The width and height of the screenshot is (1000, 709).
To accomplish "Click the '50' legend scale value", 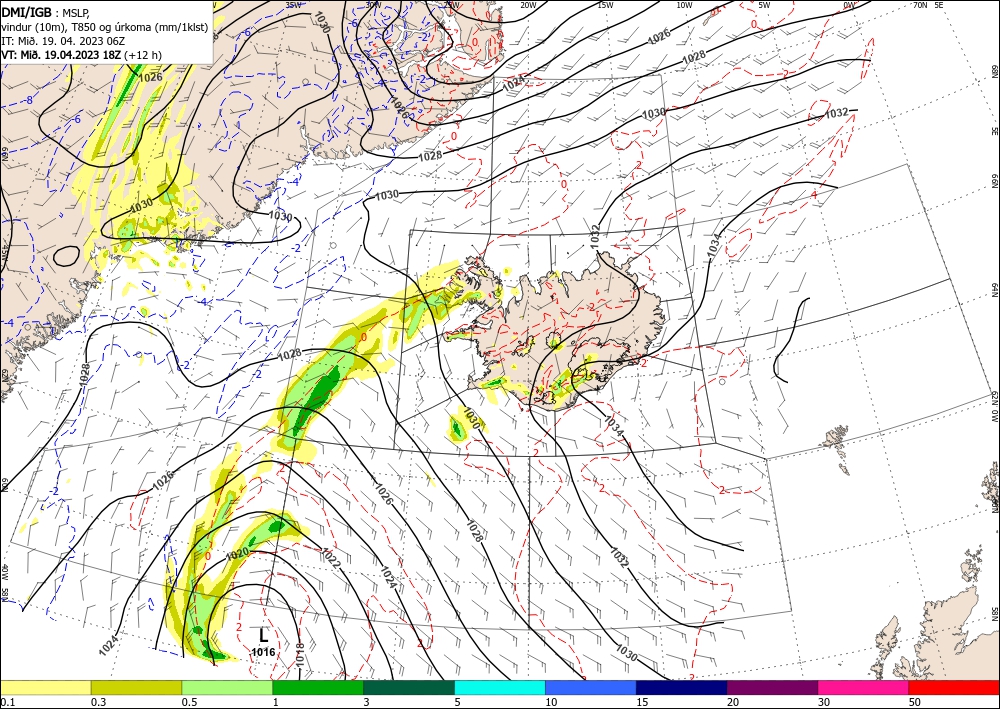I will 915,702.
